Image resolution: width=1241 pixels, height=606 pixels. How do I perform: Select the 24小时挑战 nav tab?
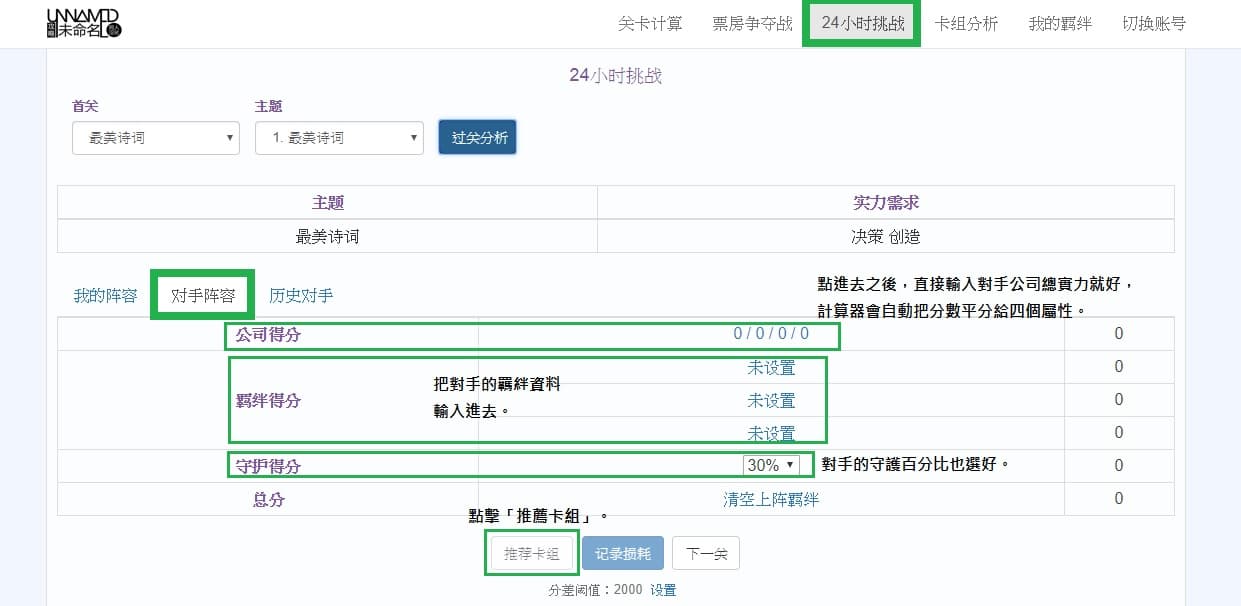click(862, 23)
